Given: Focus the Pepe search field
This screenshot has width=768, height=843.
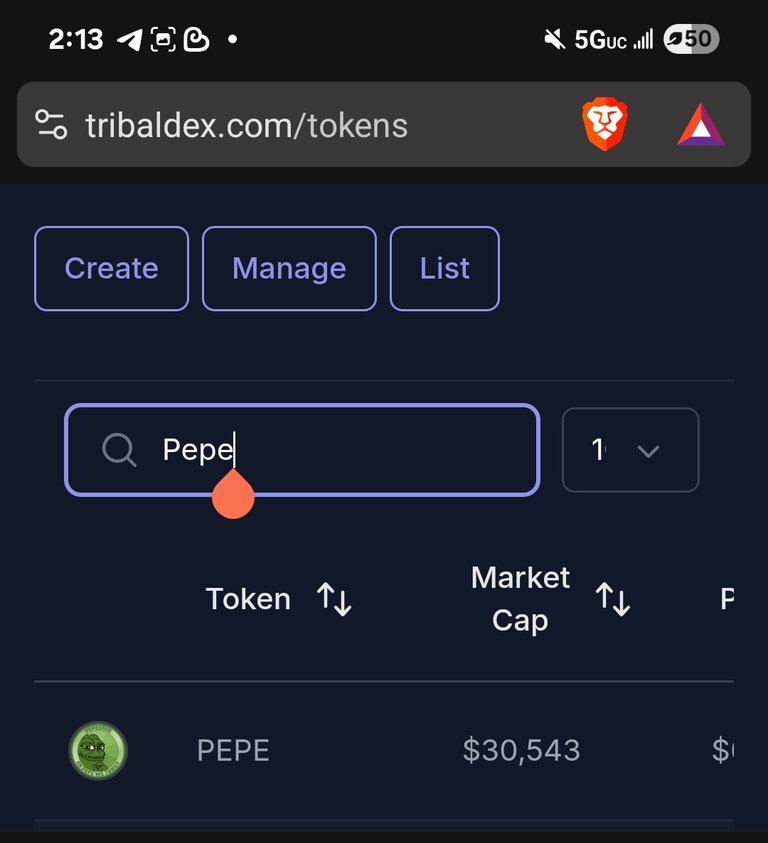Looking at the screenshot, I should click(x=302, y=449).
